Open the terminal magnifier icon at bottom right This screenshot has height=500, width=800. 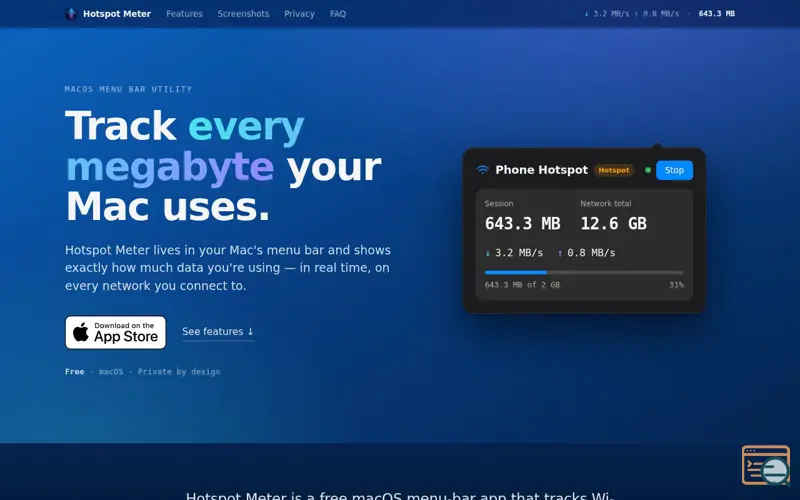click(766, 465)
